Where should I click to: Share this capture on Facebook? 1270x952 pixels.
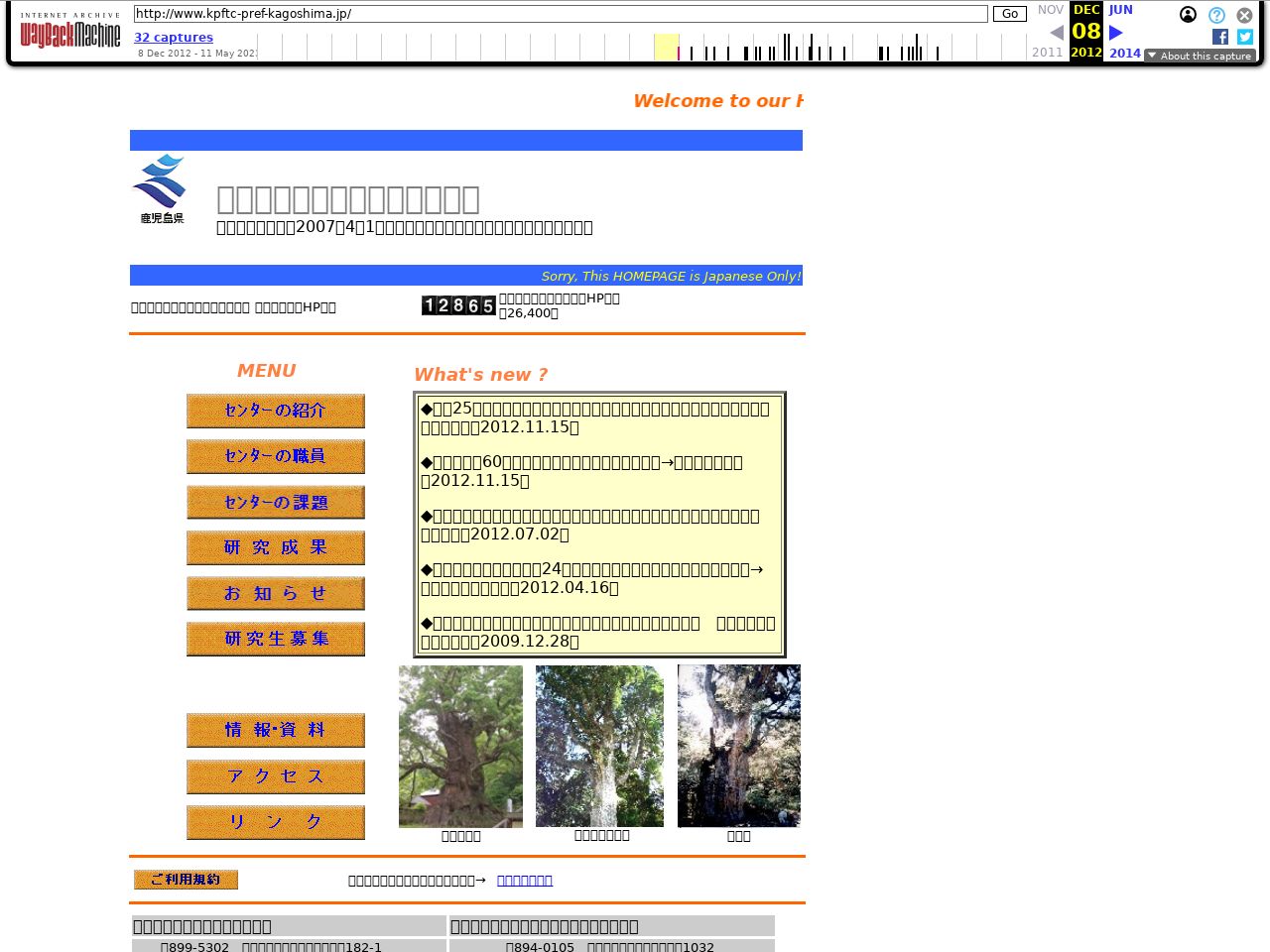(x=1220, y=37)
